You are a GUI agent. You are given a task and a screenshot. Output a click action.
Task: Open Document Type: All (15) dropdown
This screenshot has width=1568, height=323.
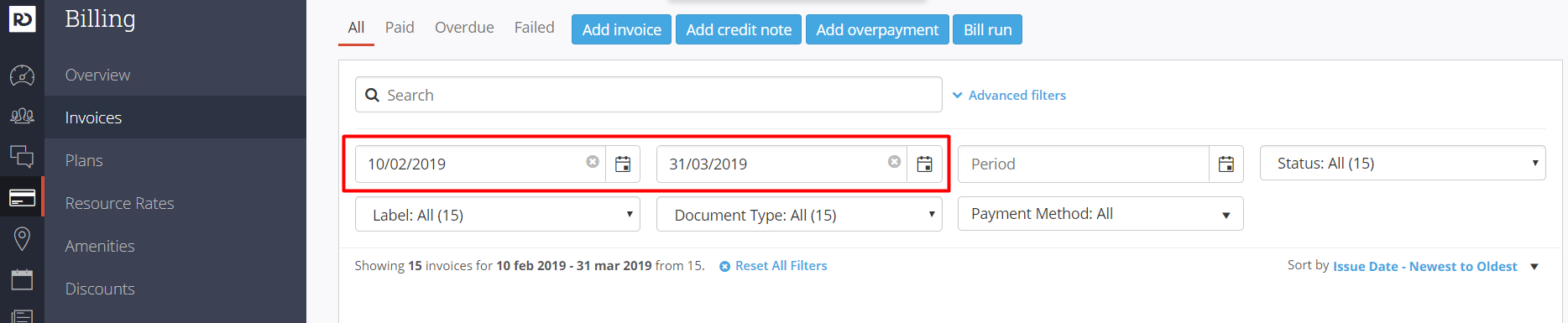[x=799, y=215]
